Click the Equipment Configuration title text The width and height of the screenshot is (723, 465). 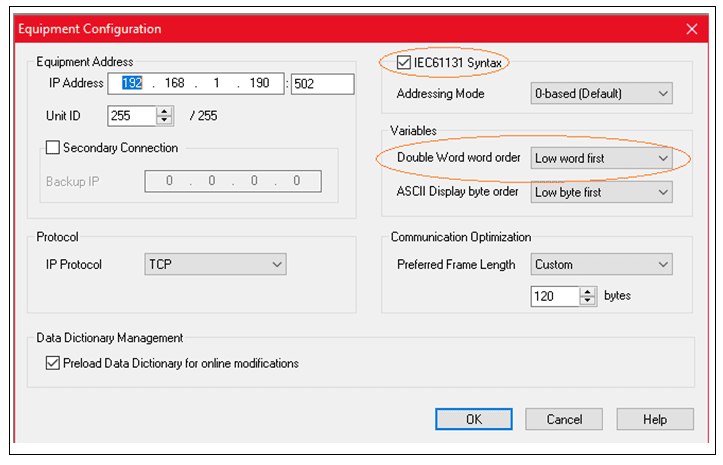(x=90, y=29)
